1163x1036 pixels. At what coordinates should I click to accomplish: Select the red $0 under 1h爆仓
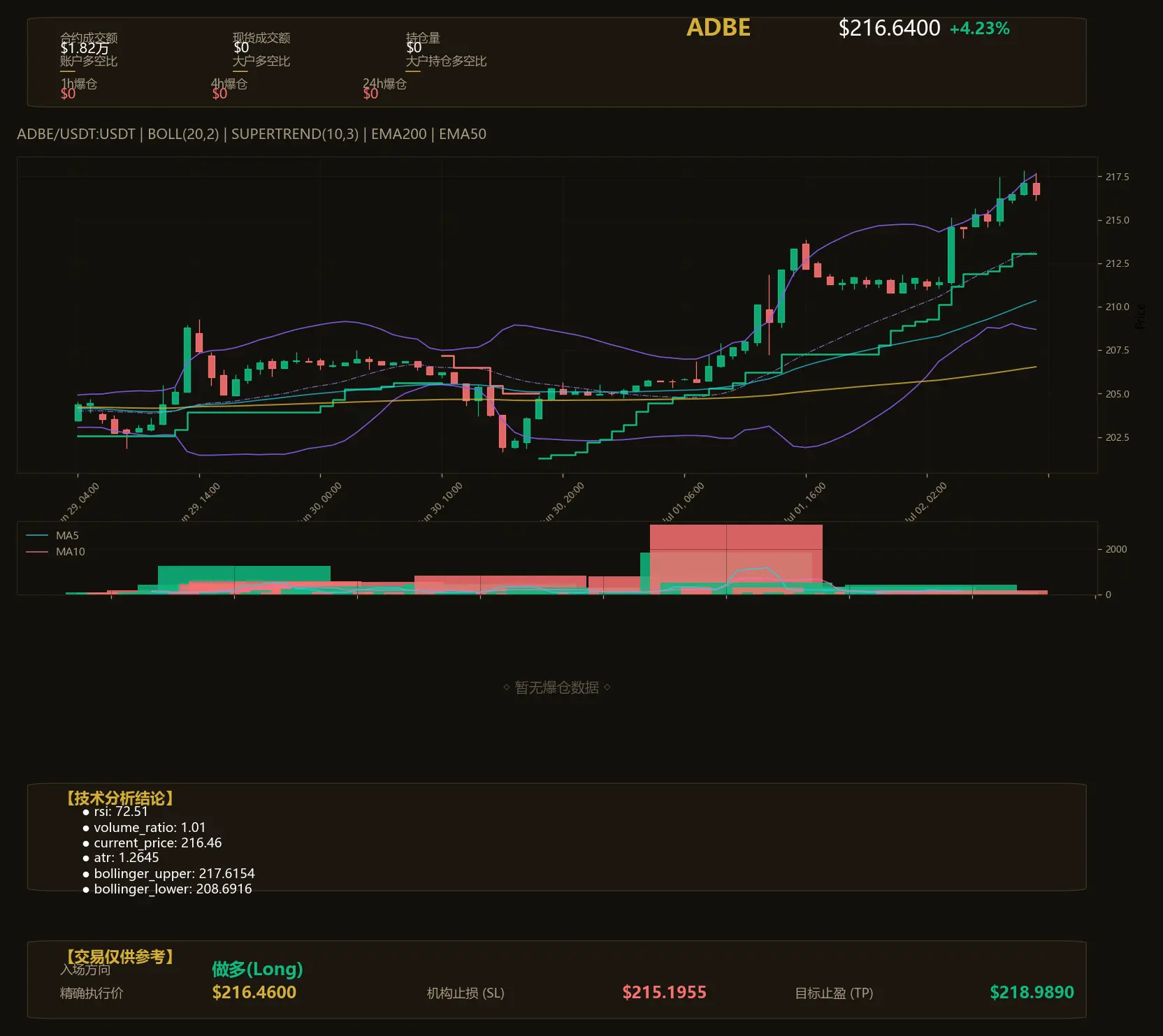click(68, 94)
